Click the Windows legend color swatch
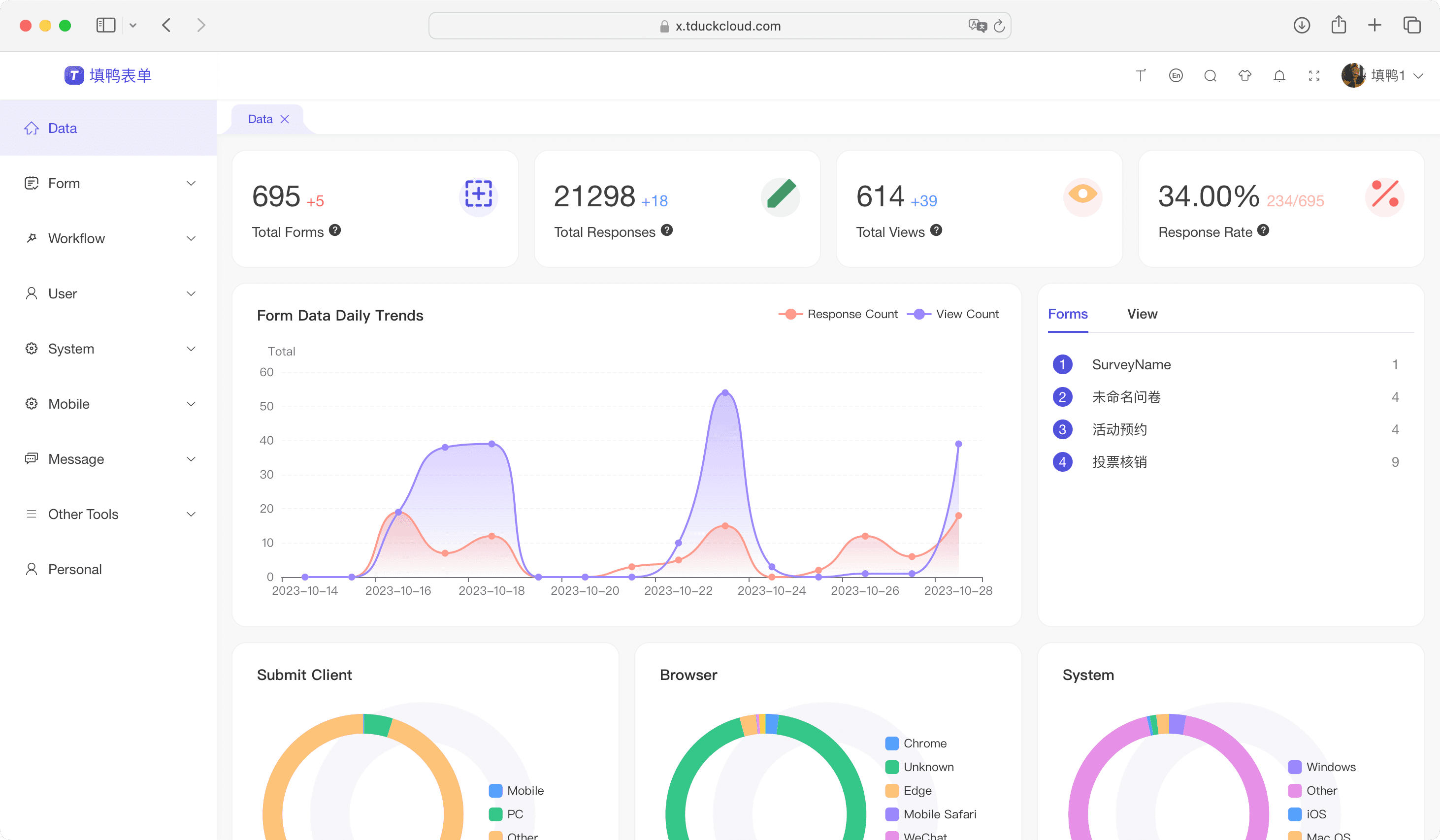Viewport: 1440px width, 840px height. point(1295,767)
